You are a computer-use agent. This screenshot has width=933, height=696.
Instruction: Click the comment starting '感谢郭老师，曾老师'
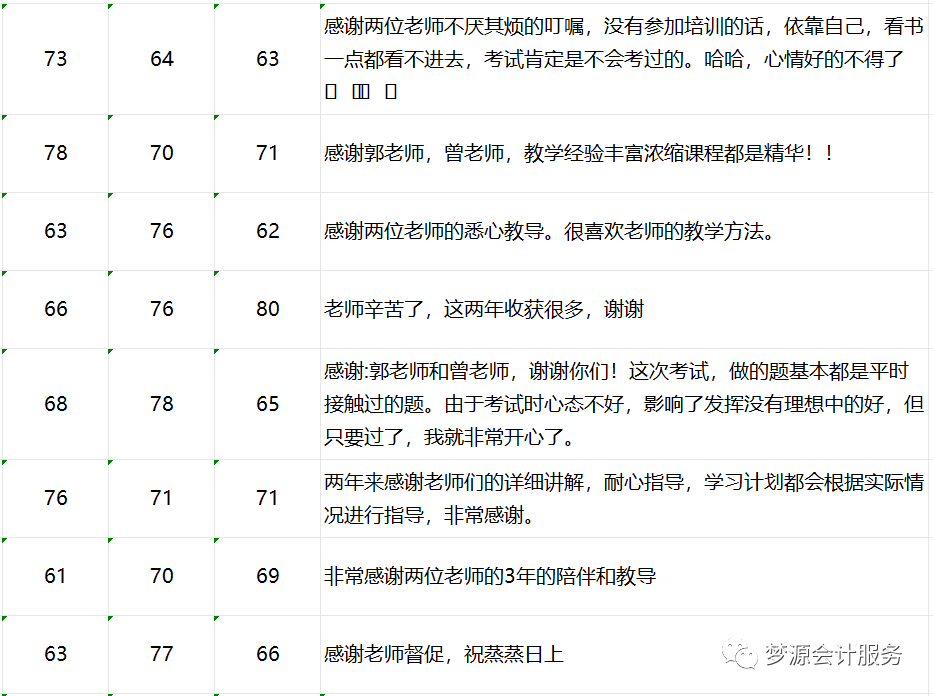tap(578, 153)
